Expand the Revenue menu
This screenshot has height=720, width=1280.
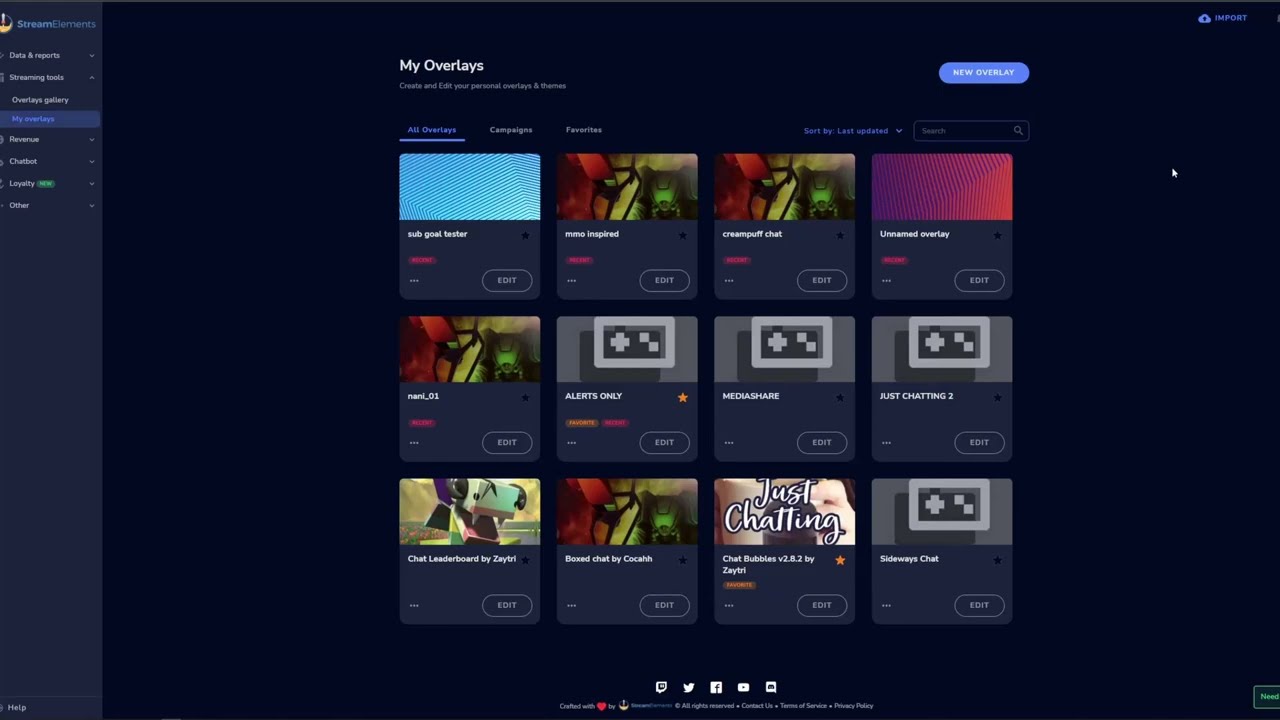(49, 139)
